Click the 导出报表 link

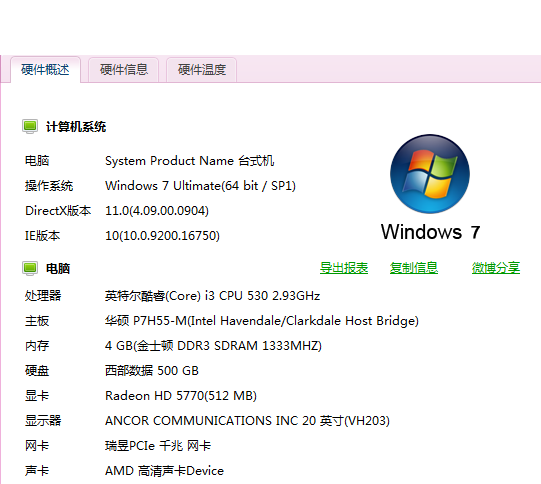coord(344,268)
